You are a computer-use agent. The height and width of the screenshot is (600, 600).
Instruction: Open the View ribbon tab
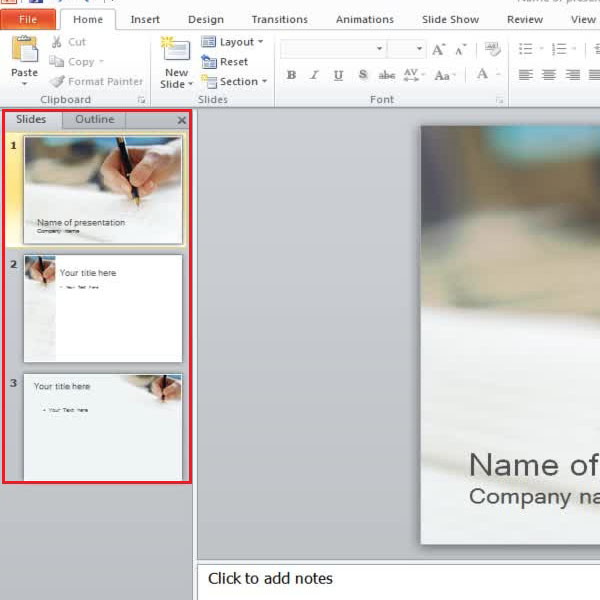[583, 20]
